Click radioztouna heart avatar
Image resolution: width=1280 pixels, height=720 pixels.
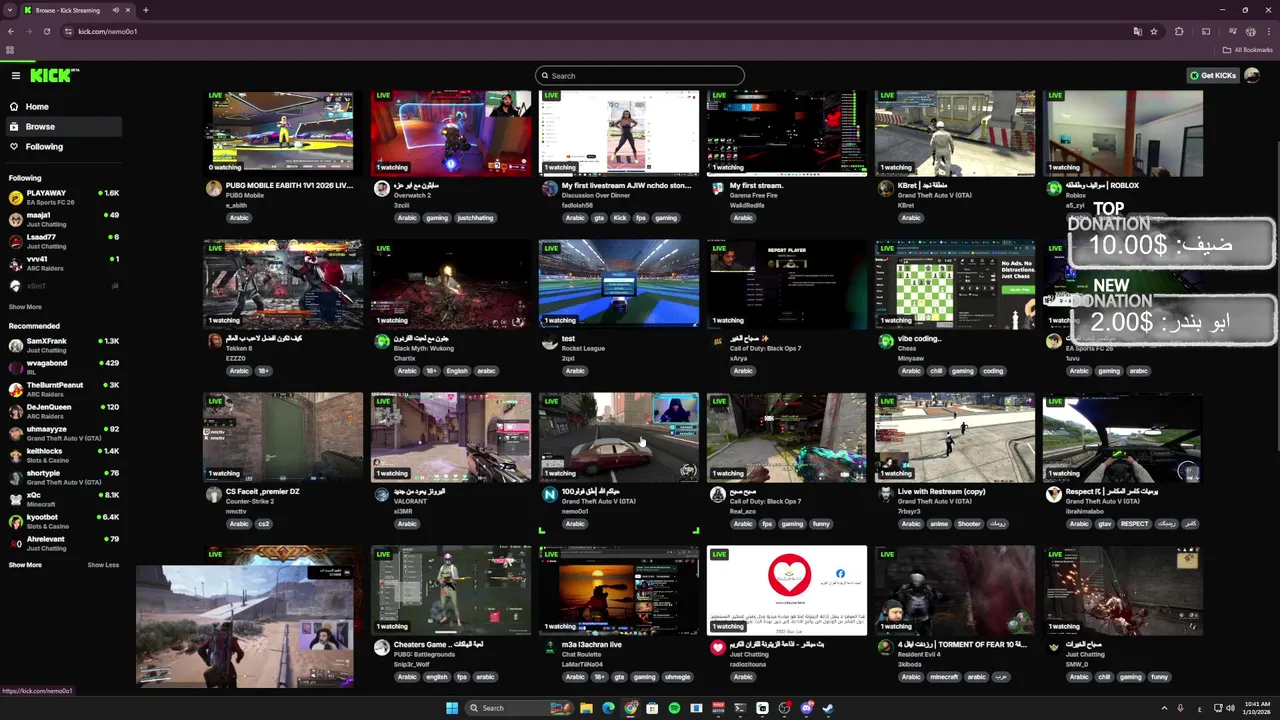coord(717,647)
